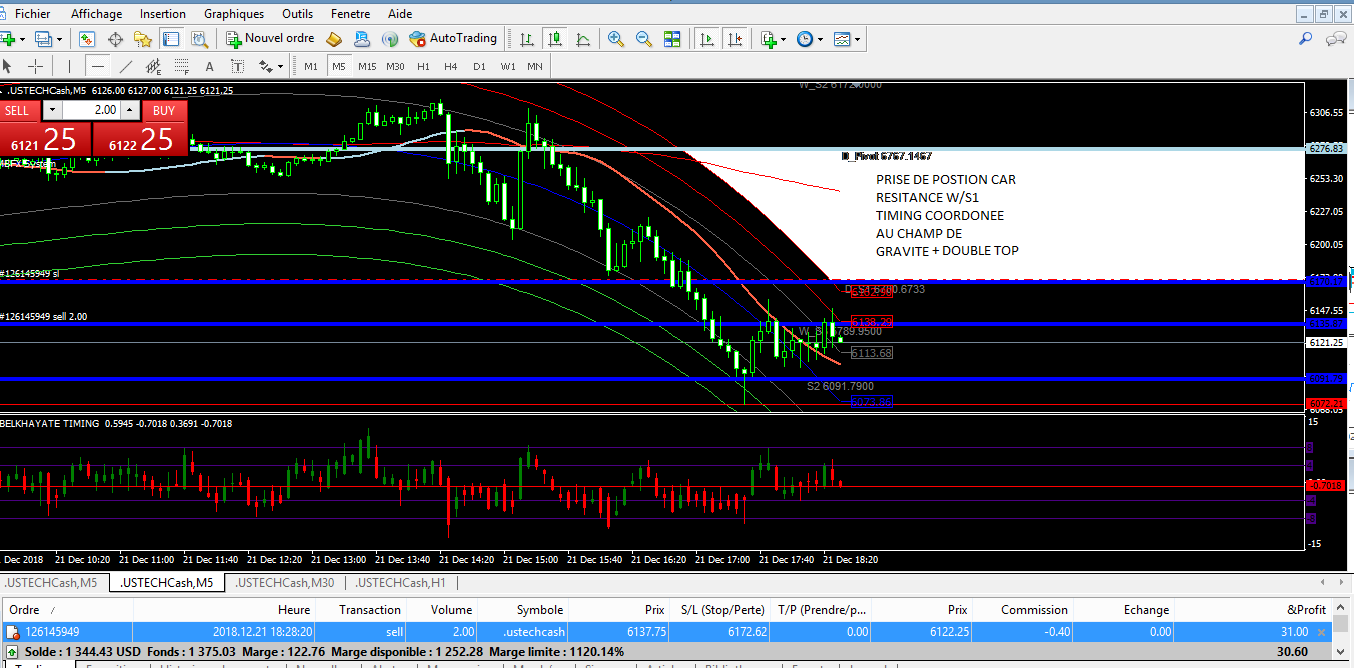Viewport: 1354px width, 668px height.
Task: Click the Nouvel ordre button
Action: (x=270, y=39)
